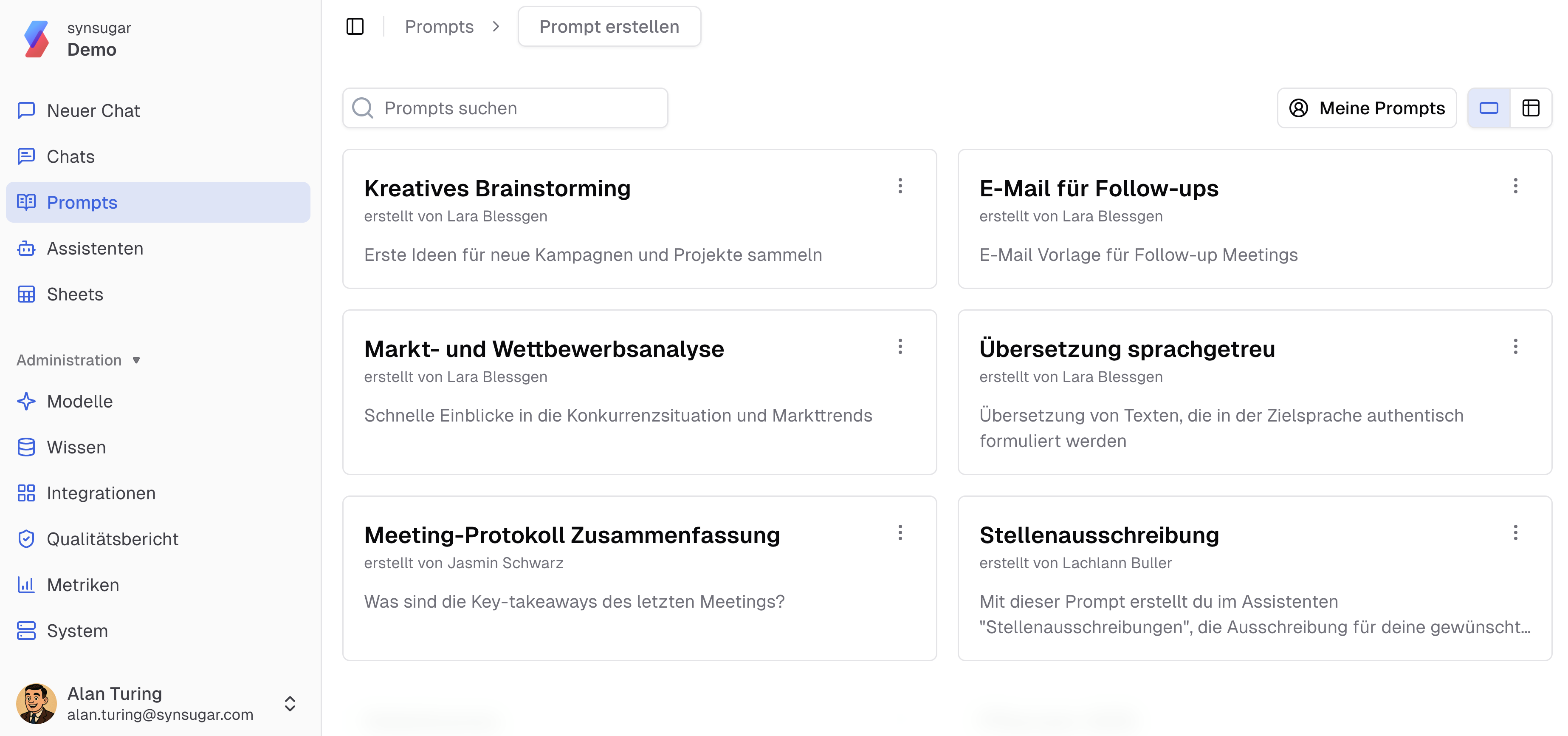The height and width of the screenshot is (736, 1568).
Task: Click the System server icon
Action: pos(26,631)
